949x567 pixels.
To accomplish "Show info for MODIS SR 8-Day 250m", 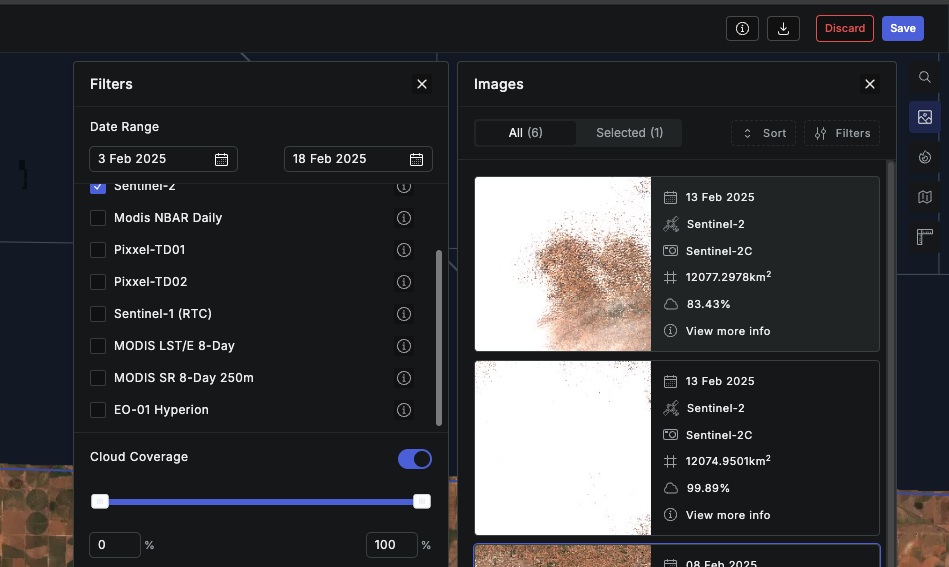I will tap(404, 378).
